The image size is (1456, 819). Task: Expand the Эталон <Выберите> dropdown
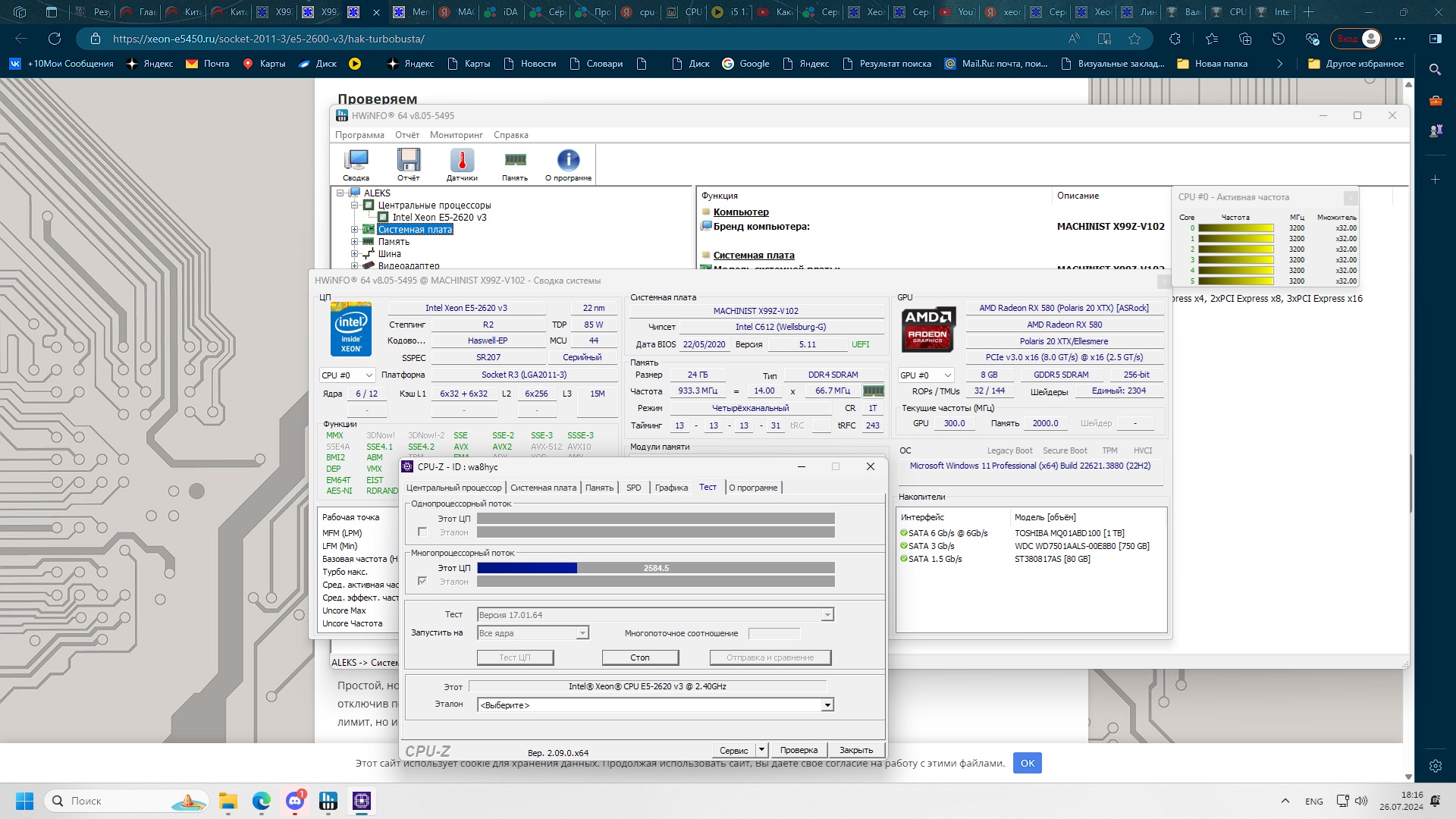(827, 705)
